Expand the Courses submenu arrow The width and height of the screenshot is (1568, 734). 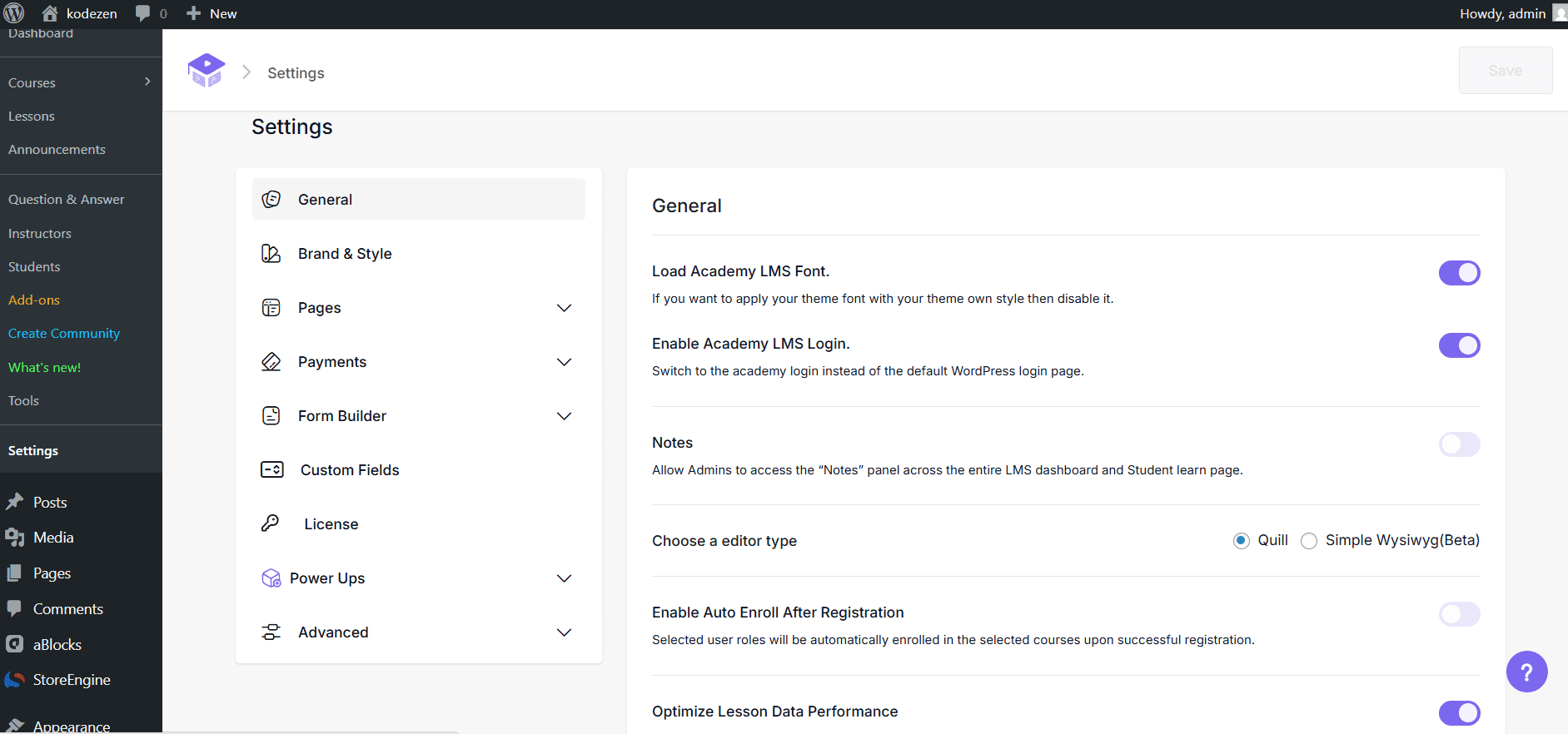click(147, 82)
